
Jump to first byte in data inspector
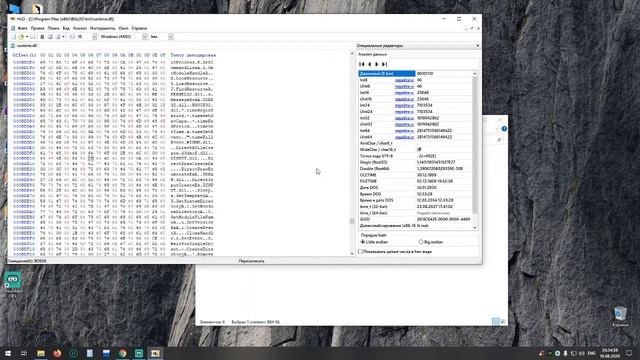pyautogui.click(x=362, y=64)
